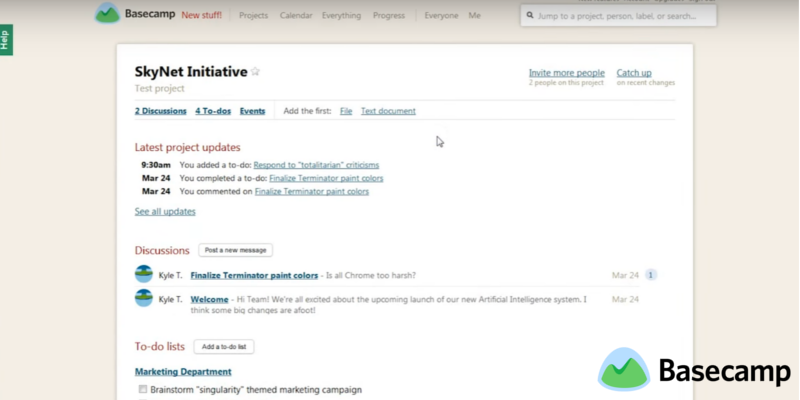
Task: Star the SkyNet Initiative project
Action: (x=255, y=72)
